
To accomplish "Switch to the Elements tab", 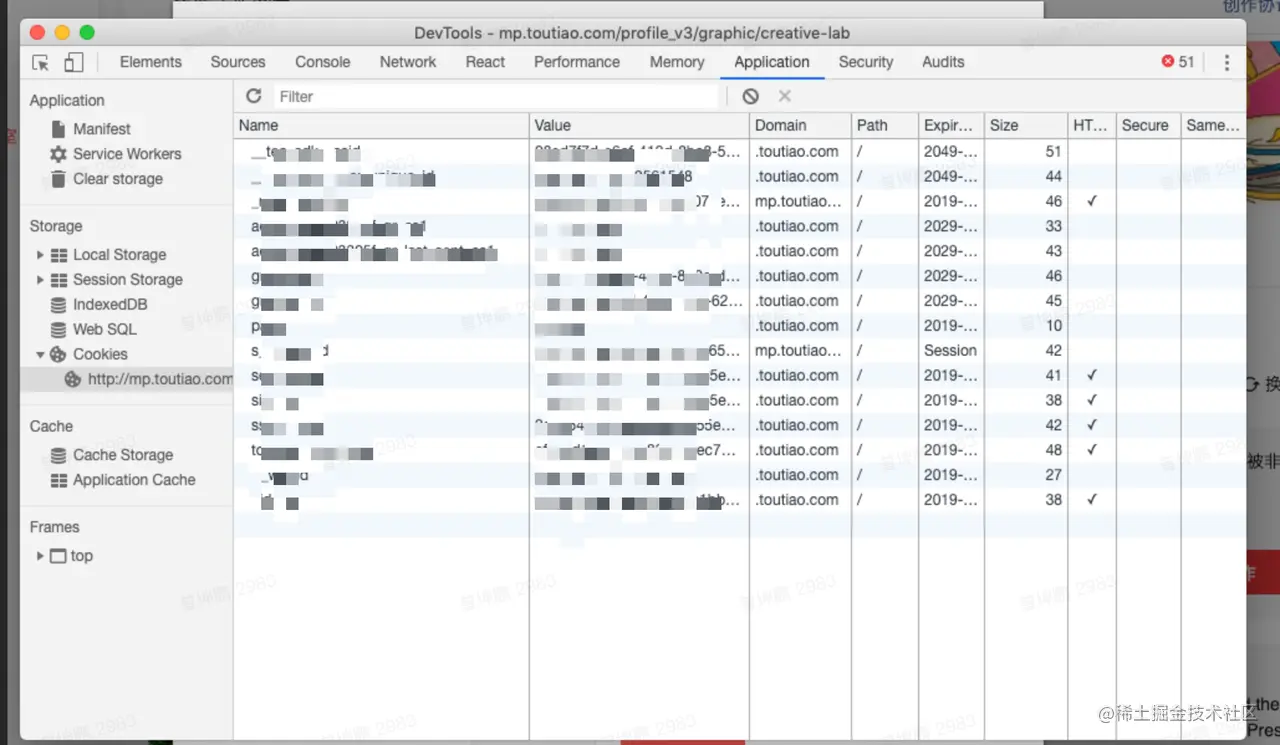I will point(151,62).
